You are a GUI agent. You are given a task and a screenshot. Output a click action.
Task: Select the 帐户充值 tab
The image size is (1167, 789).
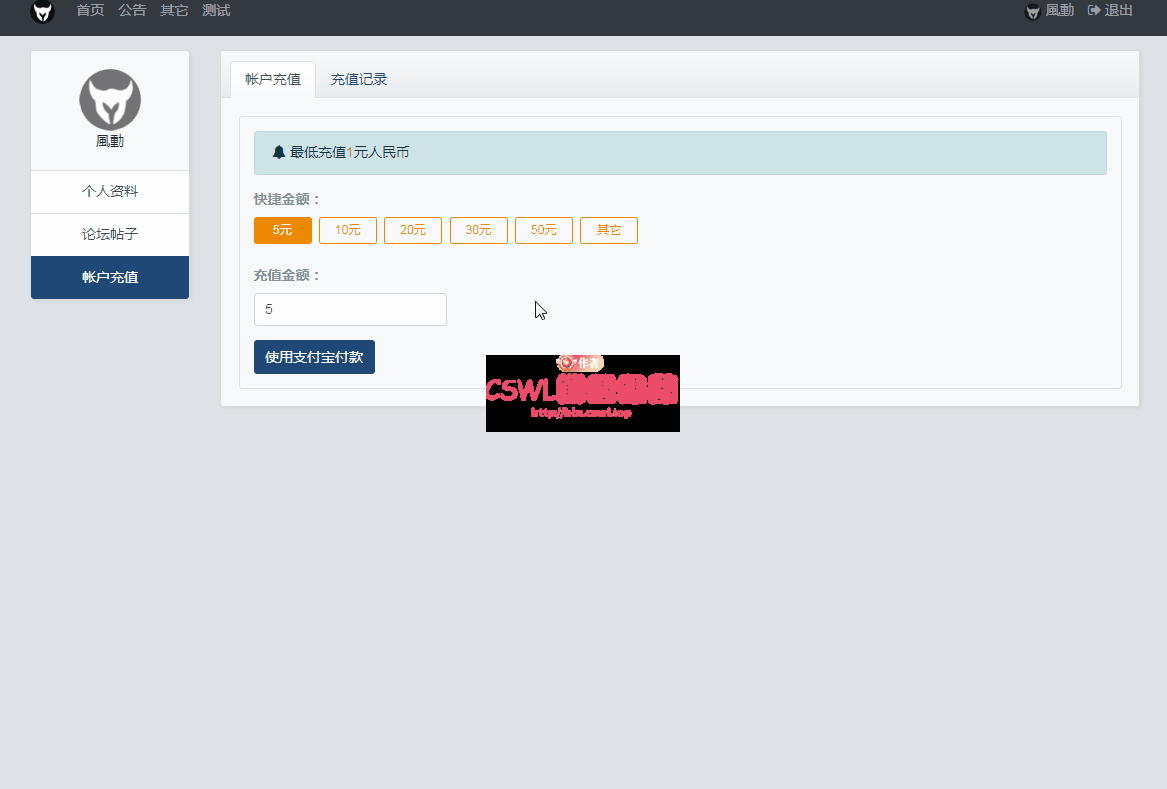coord(273,80)
